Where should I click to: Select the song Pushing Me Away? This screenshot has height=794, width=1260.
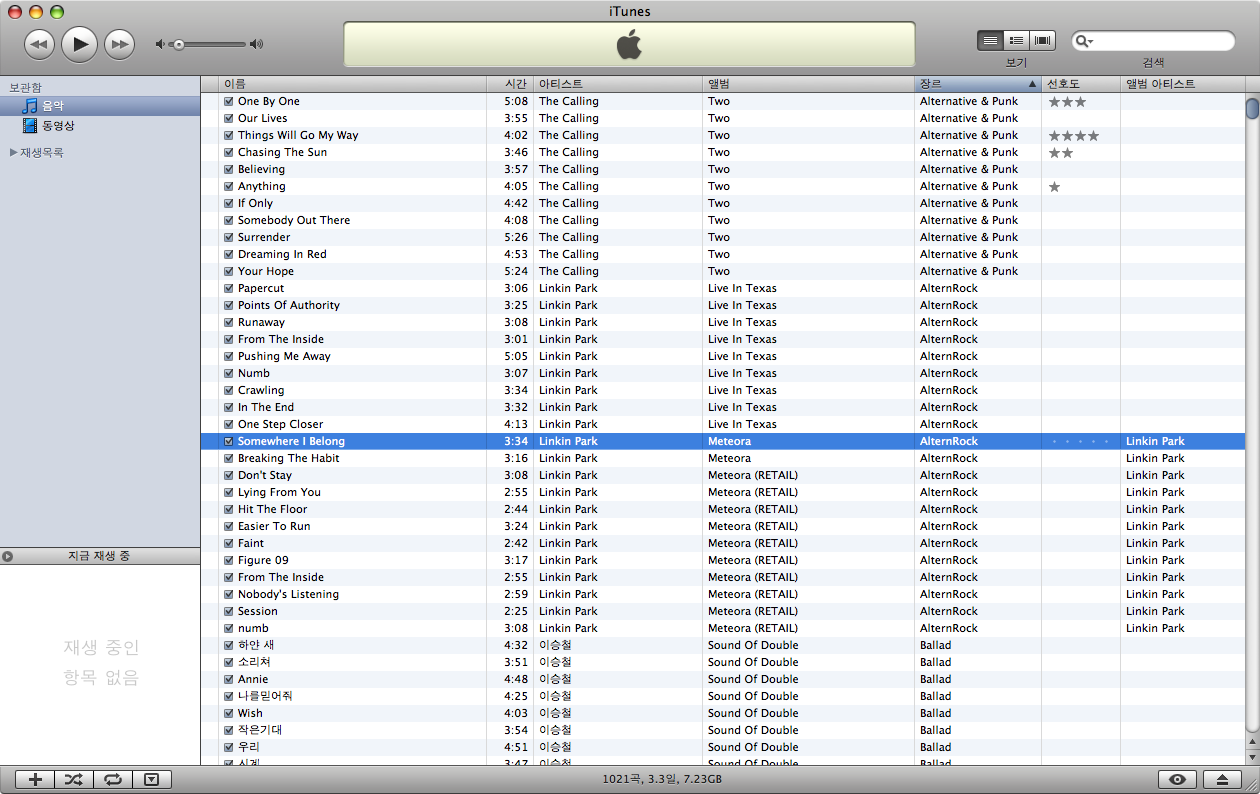(284, 356)
